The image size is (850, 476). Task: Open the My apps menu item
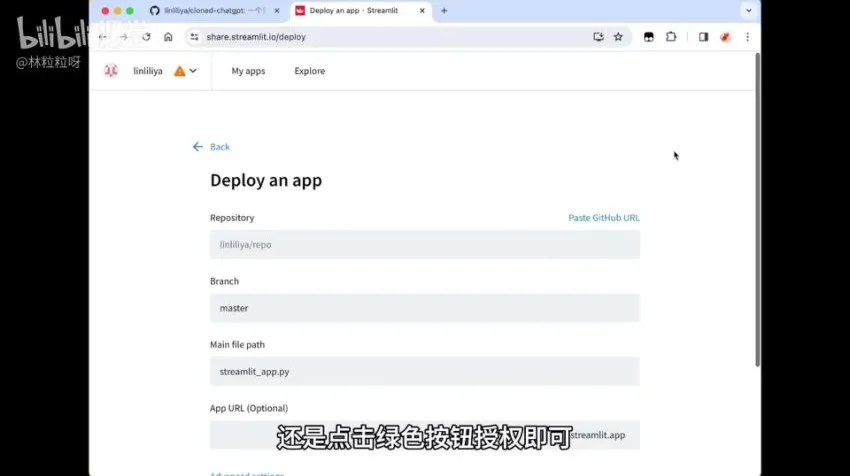(248, 71)
